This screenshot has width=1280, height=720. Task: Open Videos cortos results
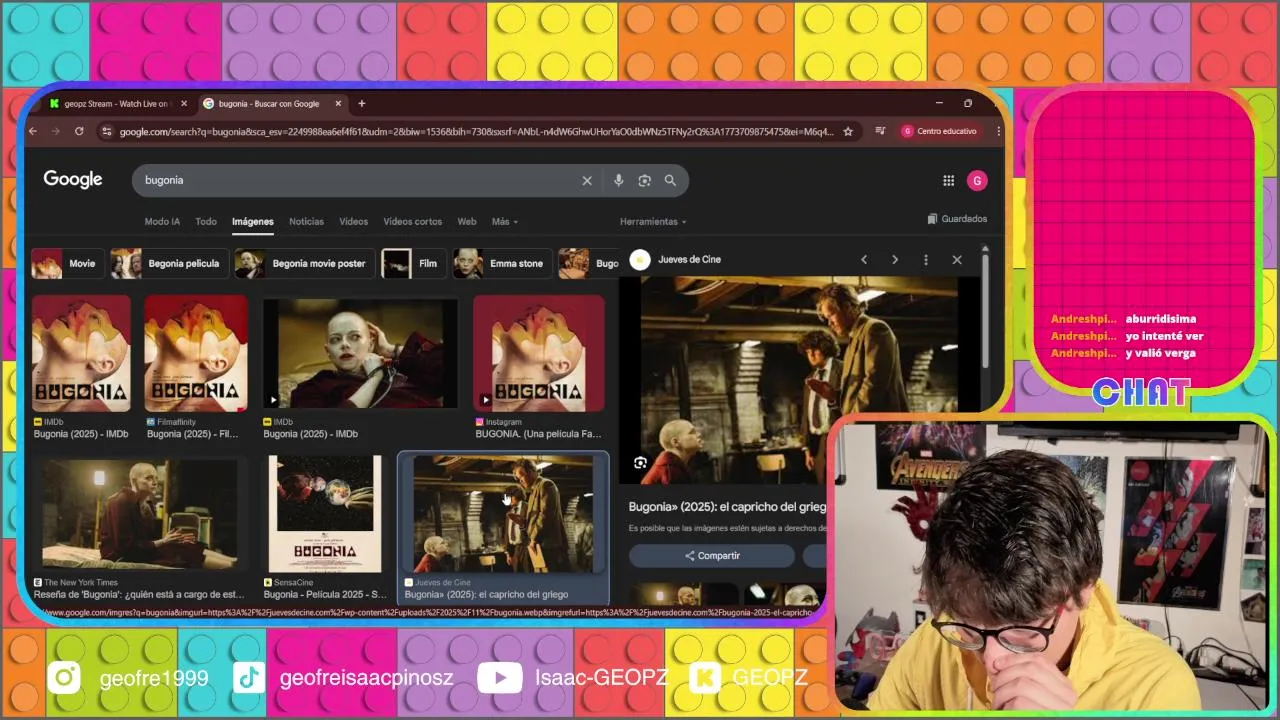413,222
